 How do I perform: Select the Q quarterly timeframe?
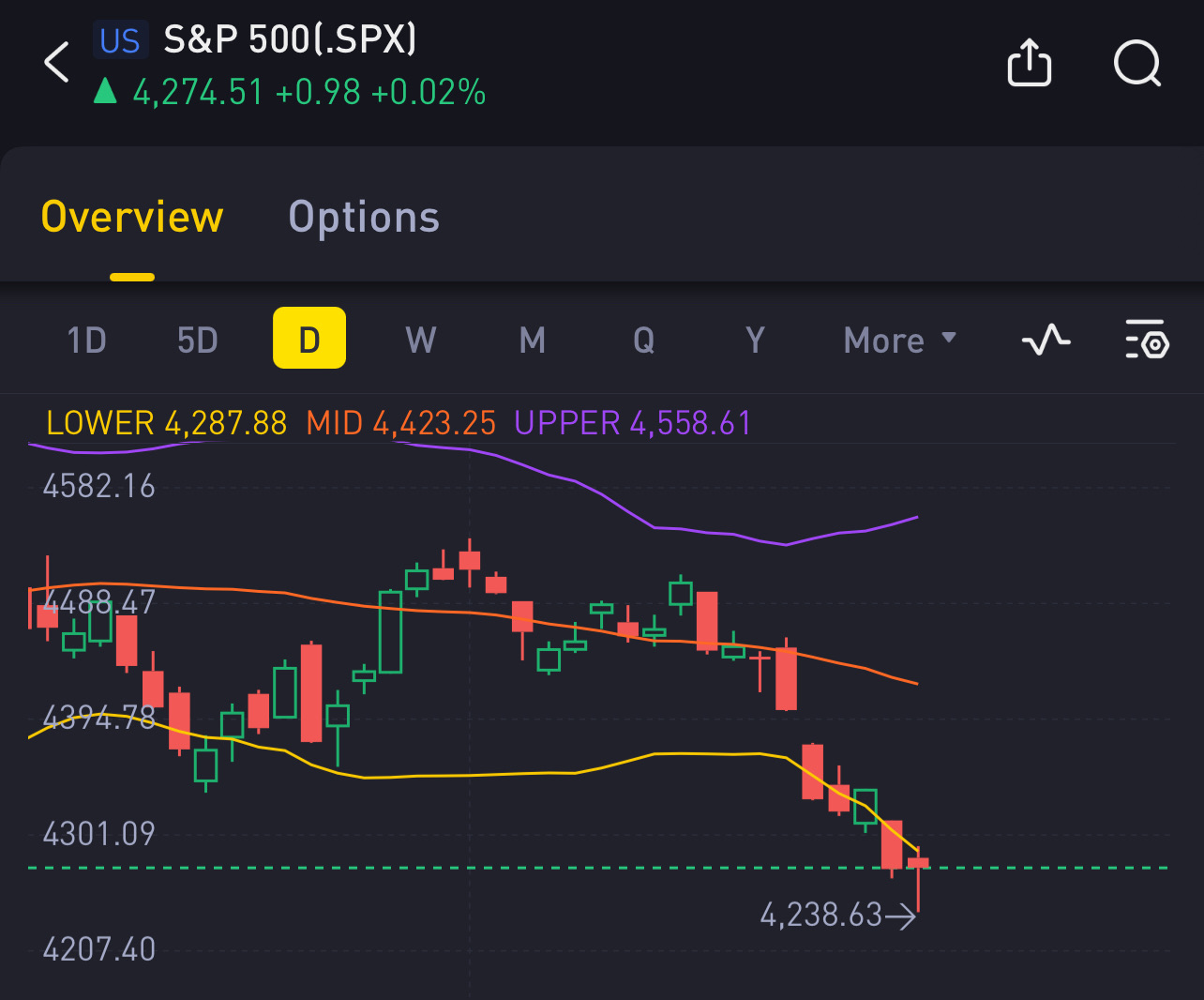coord(644,340)
